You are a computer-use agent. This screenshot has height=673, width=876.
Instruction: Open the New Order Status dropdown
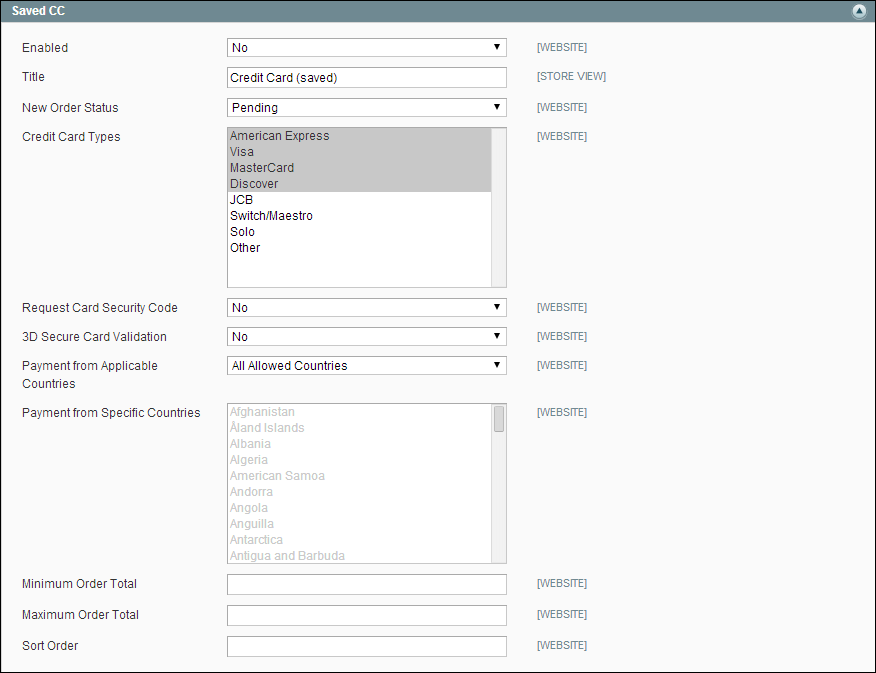point(366,107)
